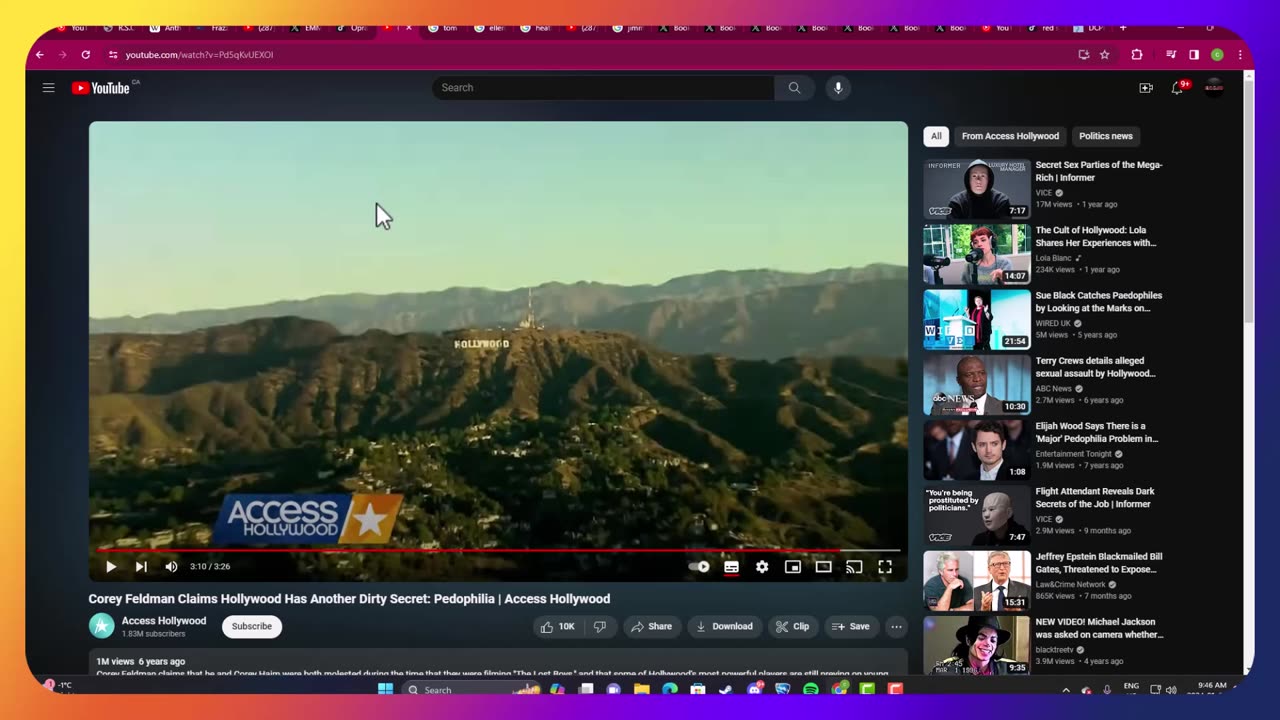Open the player settings gear

(x=762, y=567)
